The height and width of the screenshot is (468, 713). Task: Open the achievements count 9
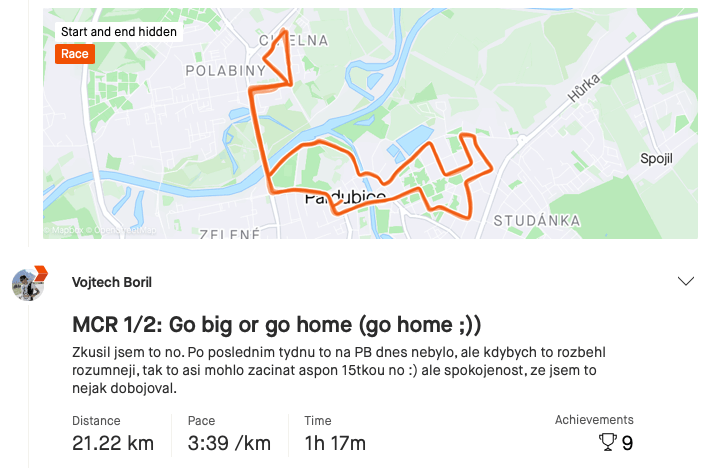click(x=627, y=442)
